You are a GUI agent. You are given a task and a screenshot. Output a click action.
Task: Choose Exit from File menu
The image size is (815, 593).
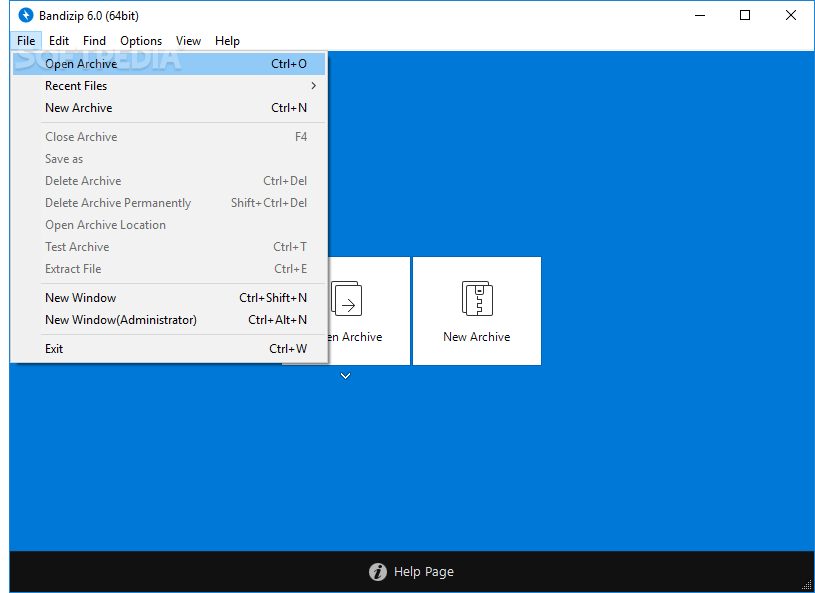pos(169,349)
